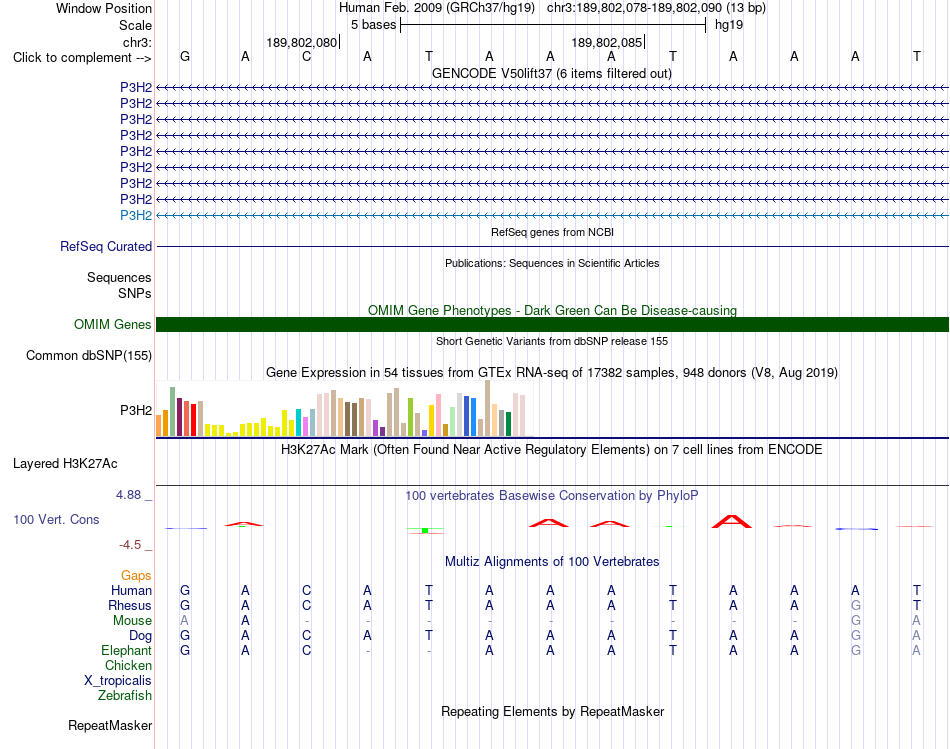This screenshot has width=950, height=749.
Task: Click the 'Zebrafish' alignment row label
Action: [125, 695]
